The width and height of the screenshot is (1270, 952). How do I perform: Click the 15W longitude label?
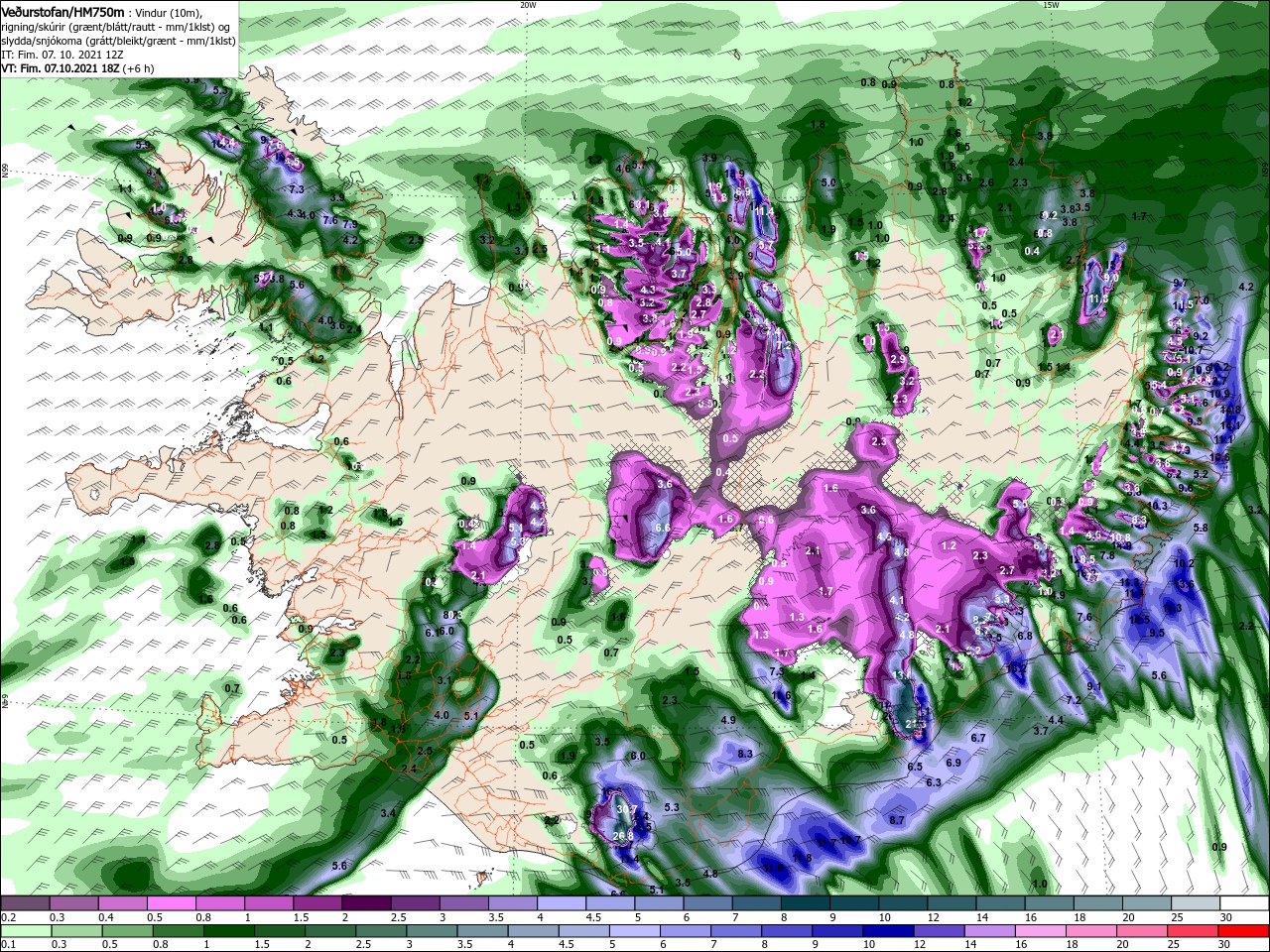[1051, 4]
